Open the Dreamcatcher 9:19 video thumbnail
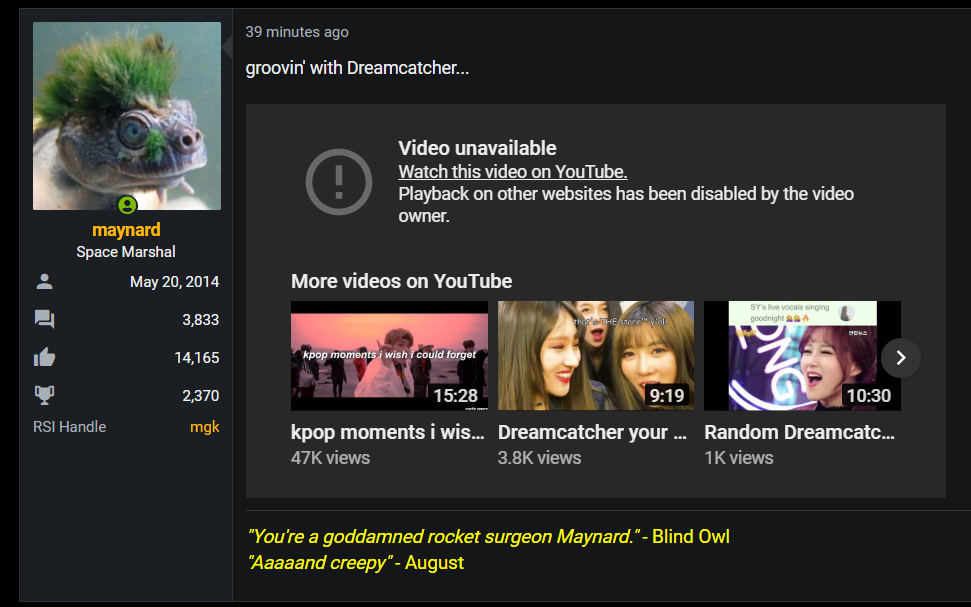Image resolution: width=971 pixels, height=607 pixels. pyautogui.click(x=595, y=356)
